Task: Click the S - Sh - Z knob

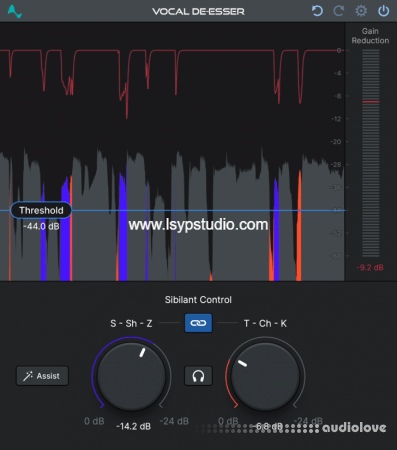Action: tap(131, 376)
